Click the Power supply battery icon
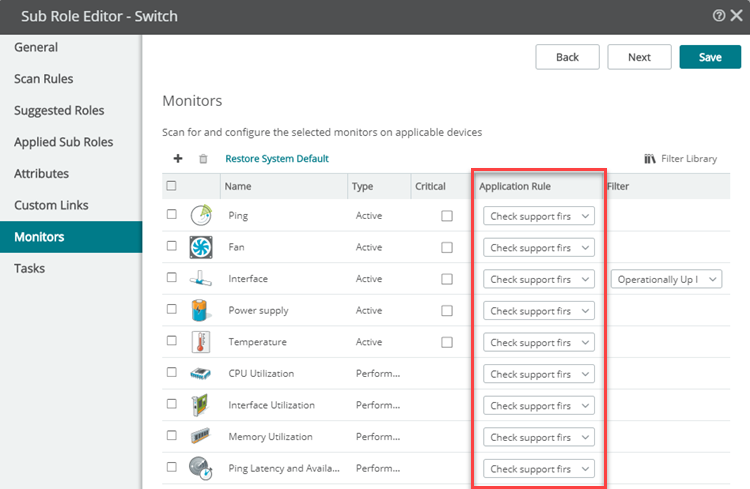Screen dimensions: 750x489 [x=200, y=310]
